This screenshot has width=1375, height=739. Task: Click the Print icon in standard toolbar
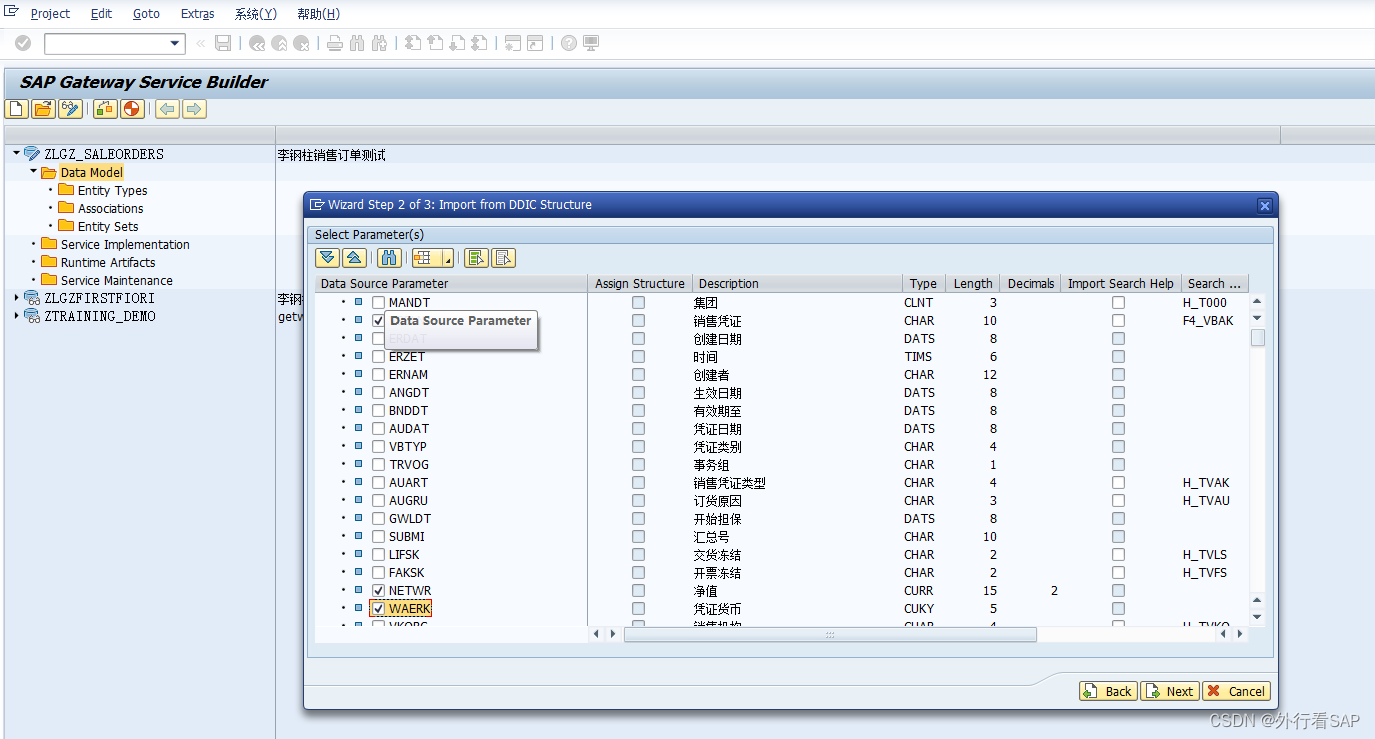tap(335, 43)
